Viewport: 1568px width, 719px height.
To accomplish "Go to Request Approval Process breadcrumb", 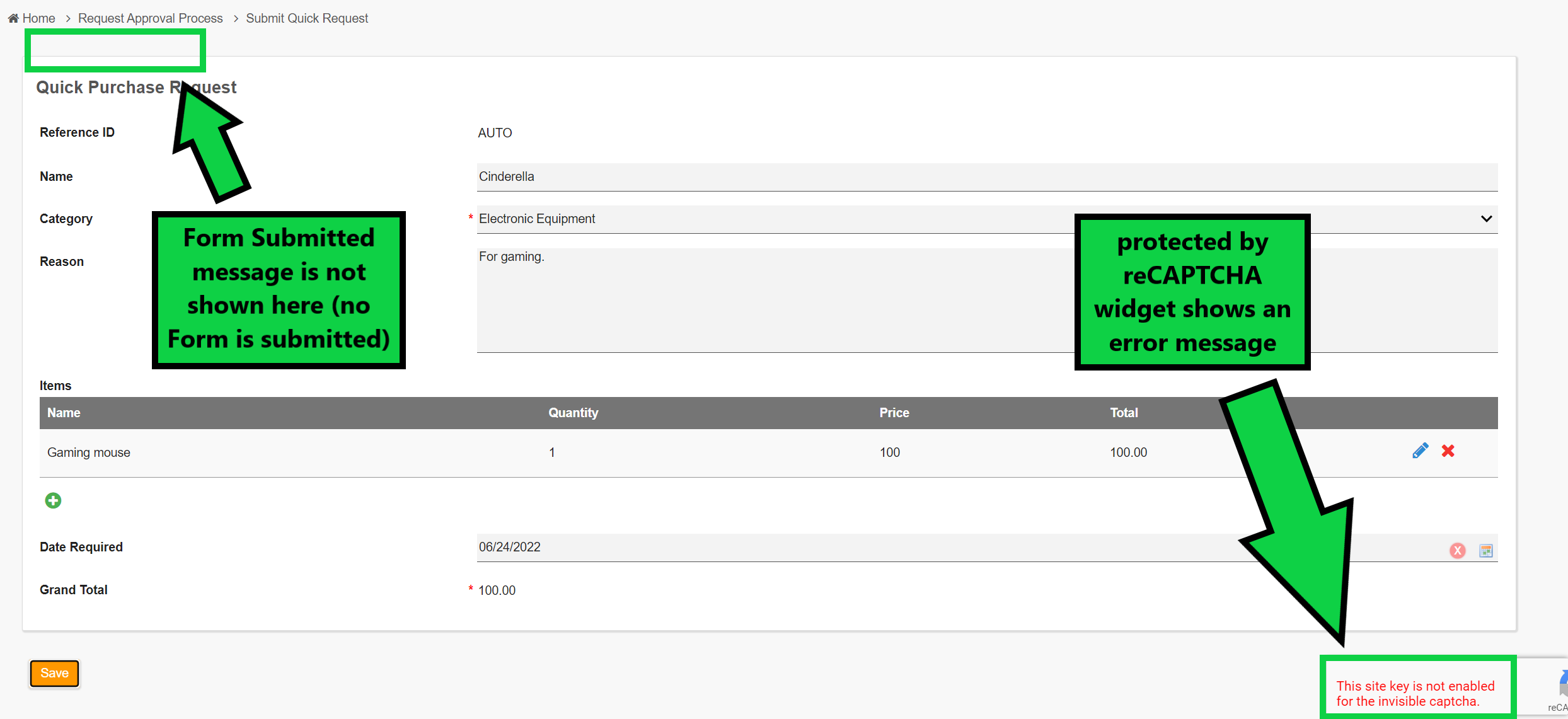I will (150, 18).
